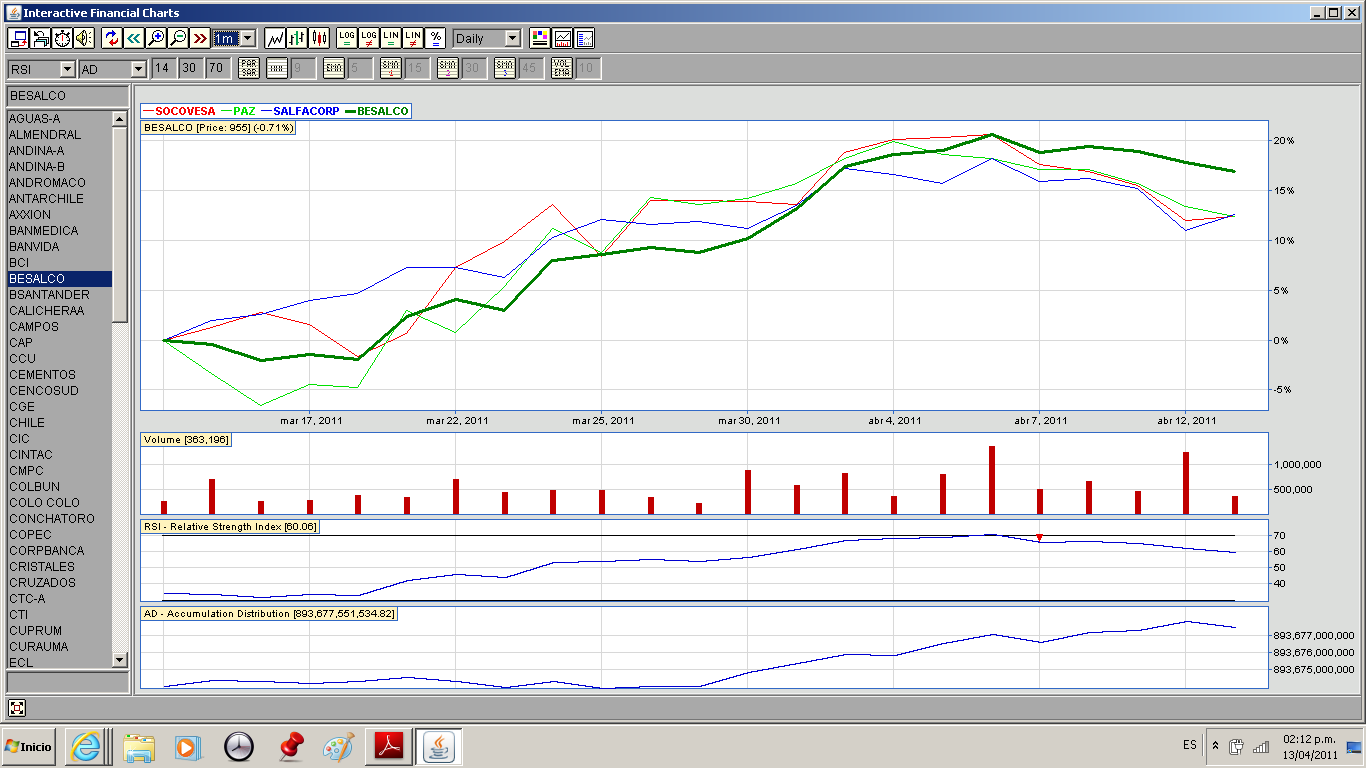The image size is (1366, 768).
Task: Click the RSI period field showing 14
Action: point(163,68)
